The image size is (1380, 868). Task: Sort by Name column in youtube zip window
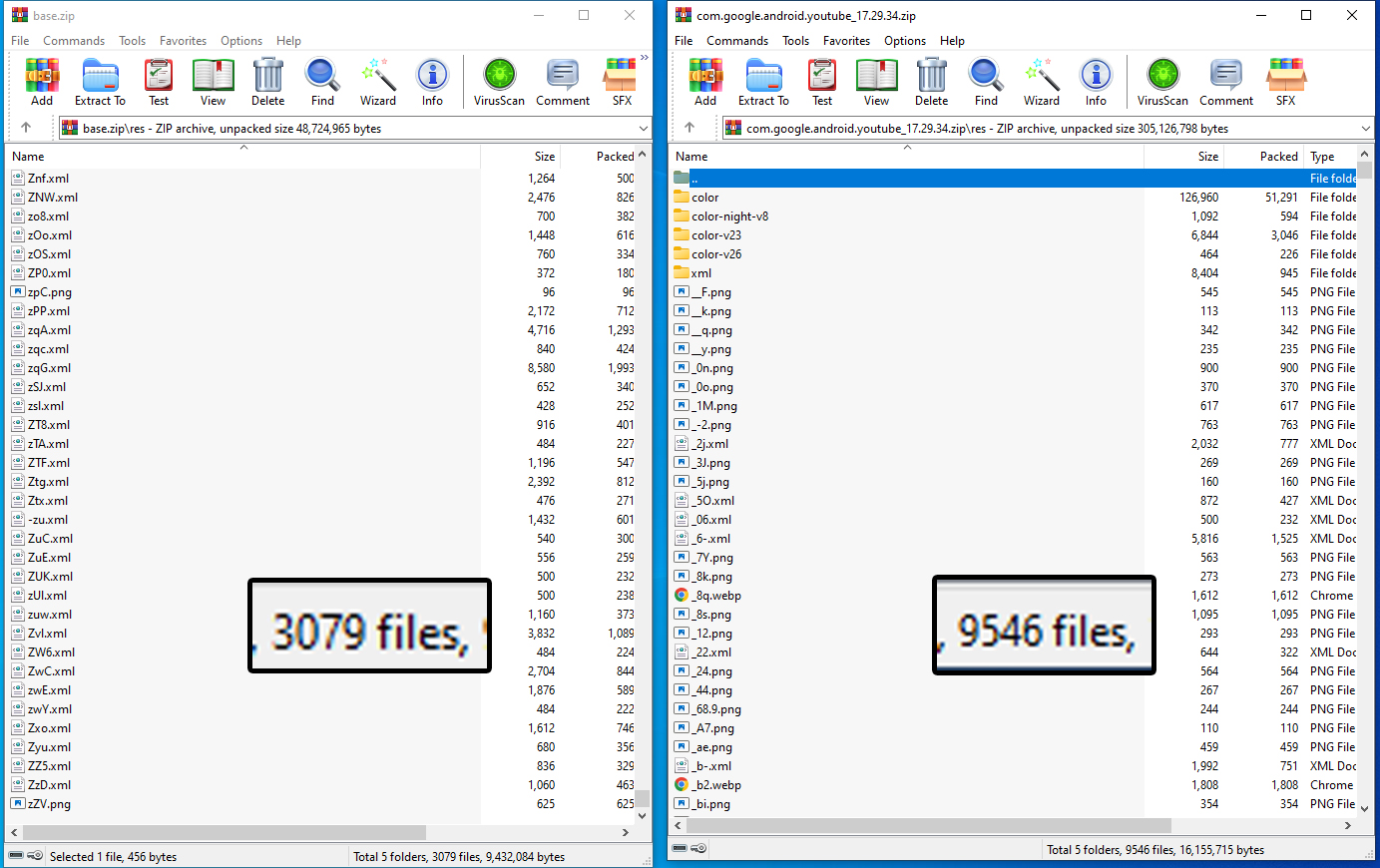click(907, 157)
